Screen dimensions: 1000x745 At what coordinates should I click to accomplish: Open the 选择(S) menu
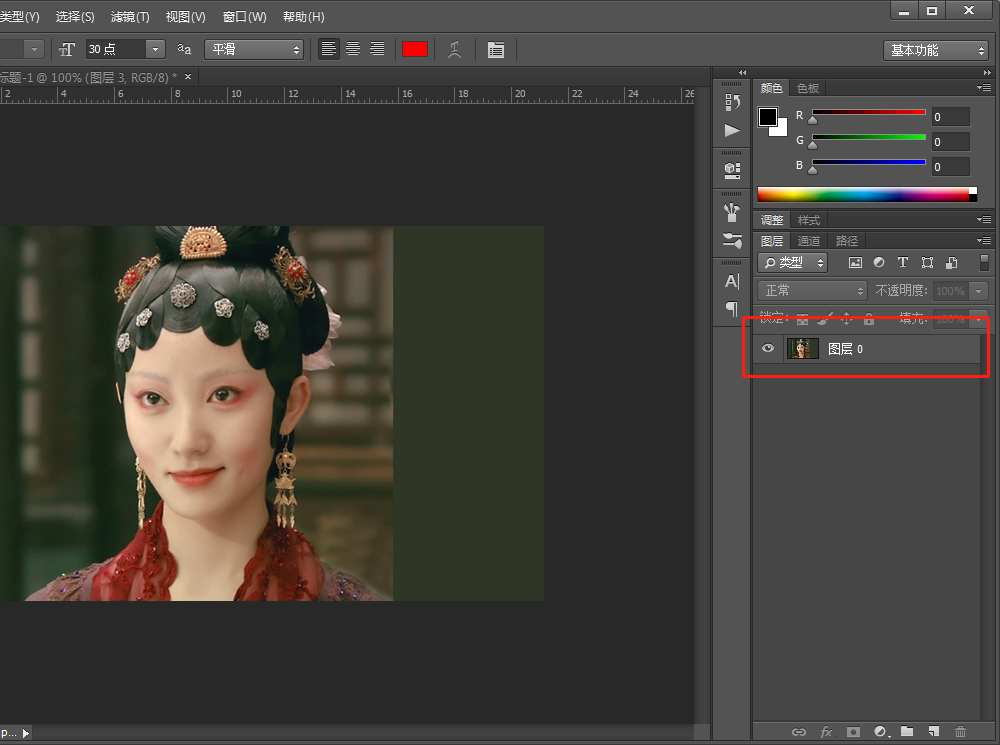[x=75, y=17]
